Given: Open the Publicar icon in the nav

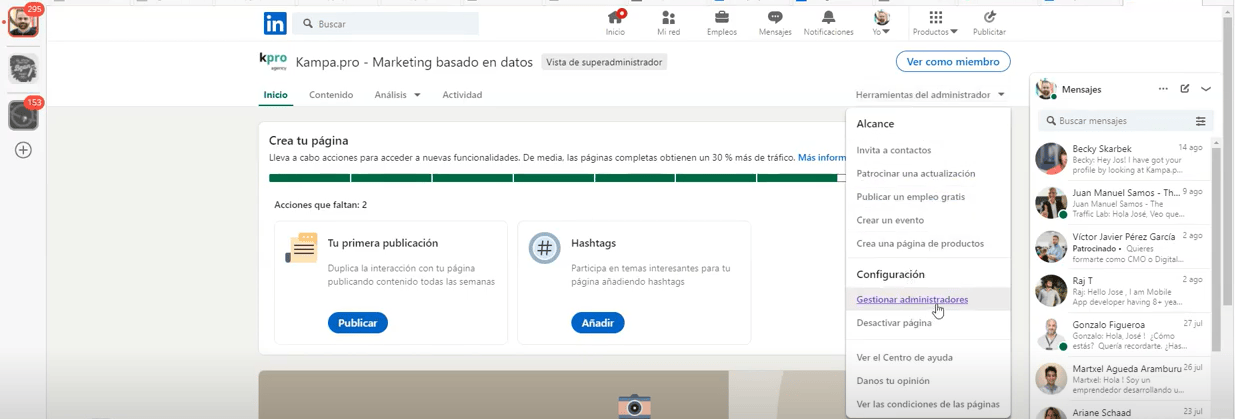Looking at the screenshot, I should [x=989, y=23].
